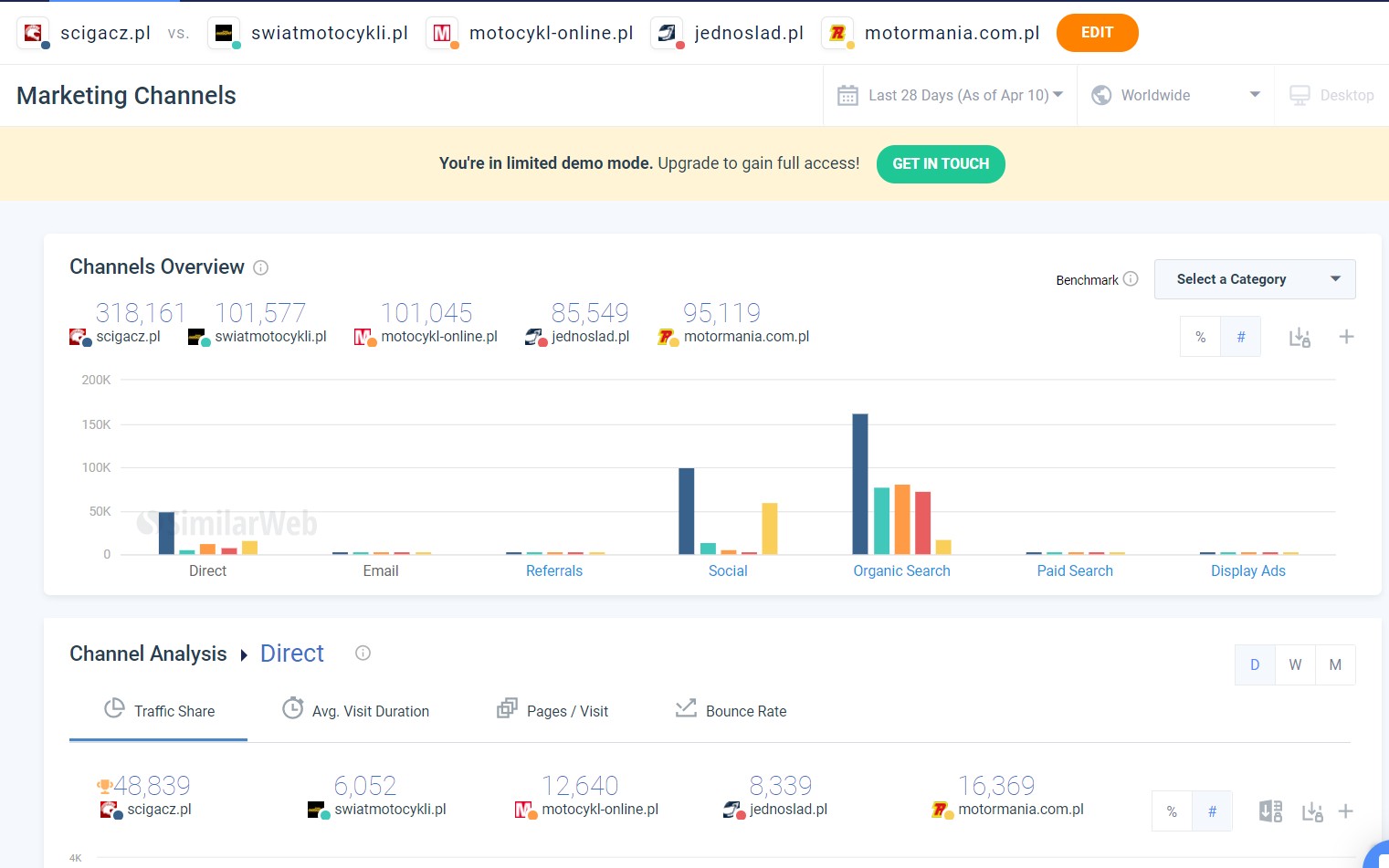The height and width of the screenshot is (868, 1389).
Task: Toggle Channel Analysis to percent view
Action: (1172, 811)
